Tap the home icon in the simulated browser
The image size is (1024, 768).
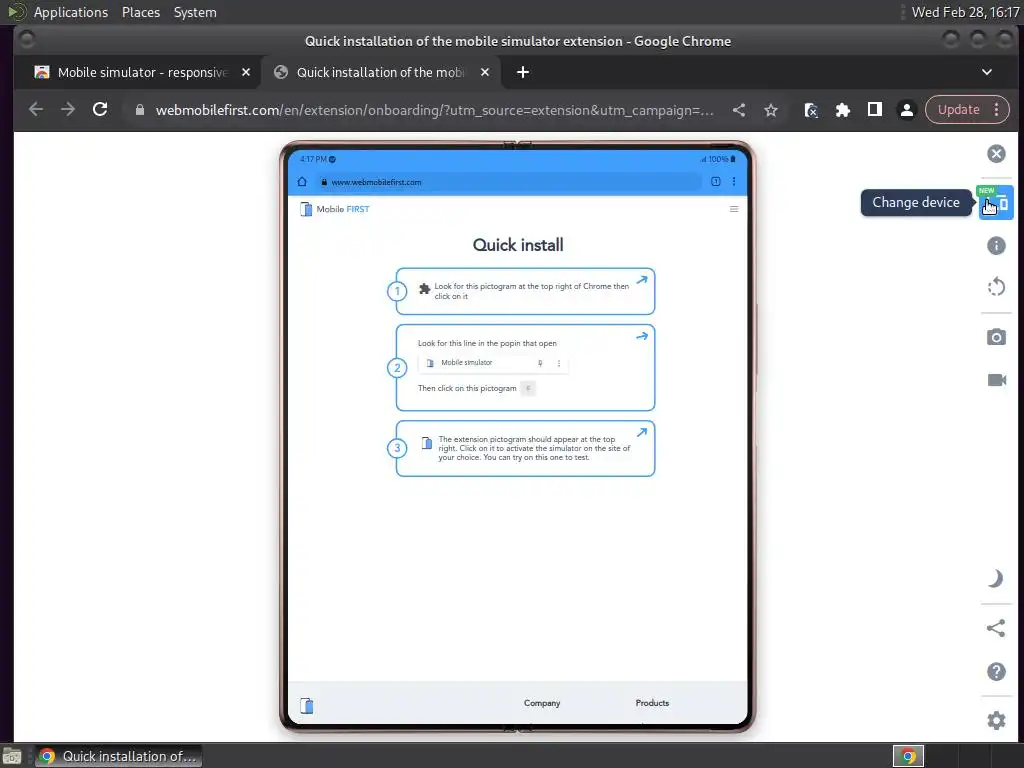pyautogui.click(x=302, y=182)
